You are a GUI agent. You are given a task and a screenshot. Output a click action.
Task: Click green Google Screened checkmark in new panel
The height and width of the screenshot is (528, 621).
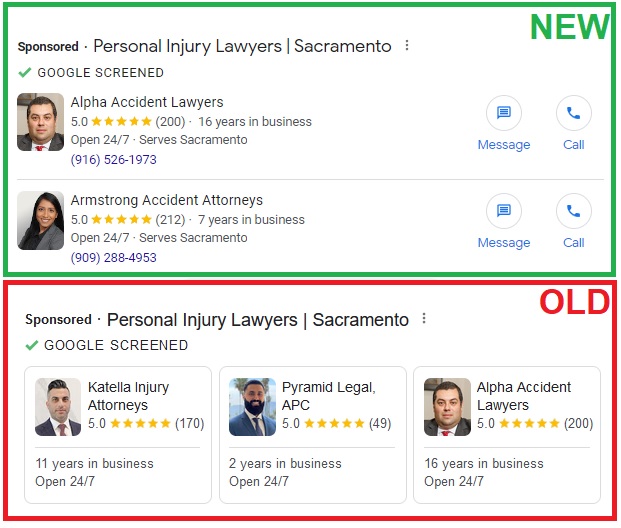click(x=25, y=72)
